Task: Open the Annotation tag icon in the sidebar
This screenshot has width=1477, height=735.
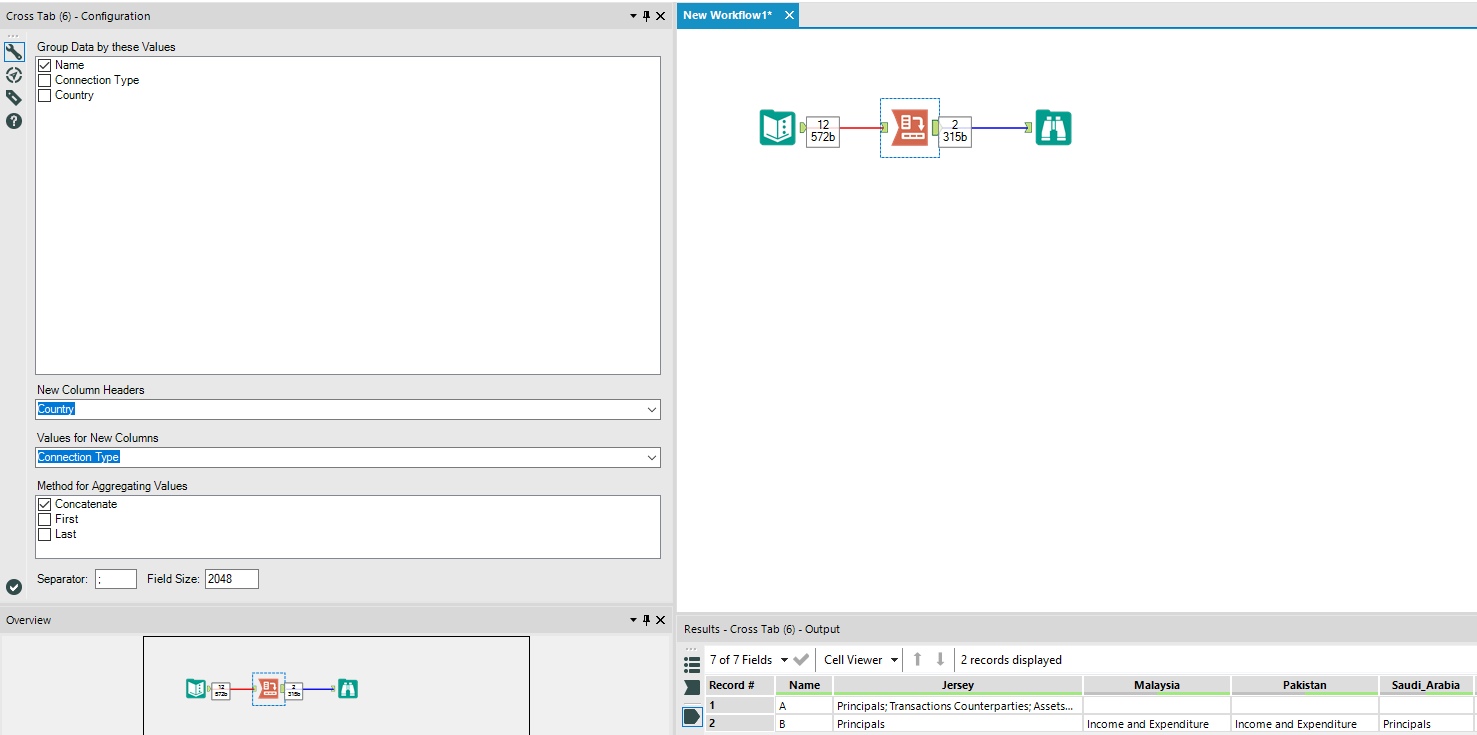Action: [14, 97]
